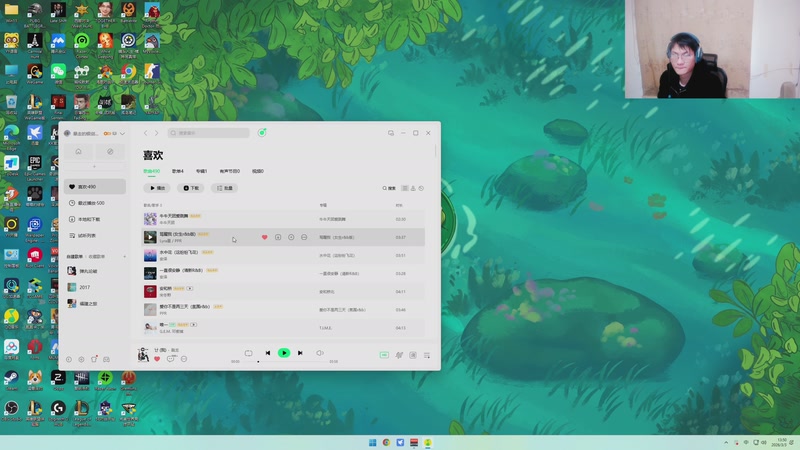Click in the search input field
Image resolution: width=800 pixels, height=450 pixels.
[209, 133]
